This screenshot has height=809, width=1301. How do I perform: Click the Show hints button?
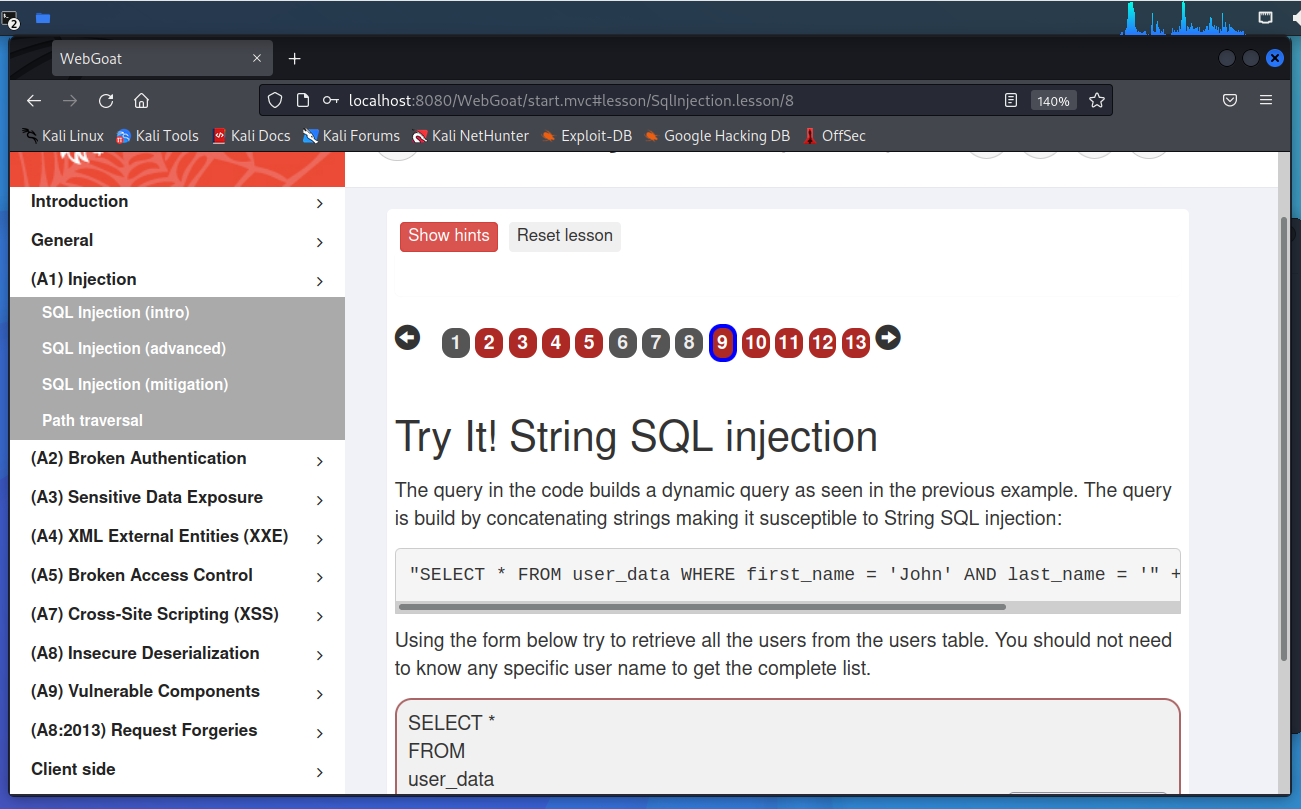coord(449,236)
